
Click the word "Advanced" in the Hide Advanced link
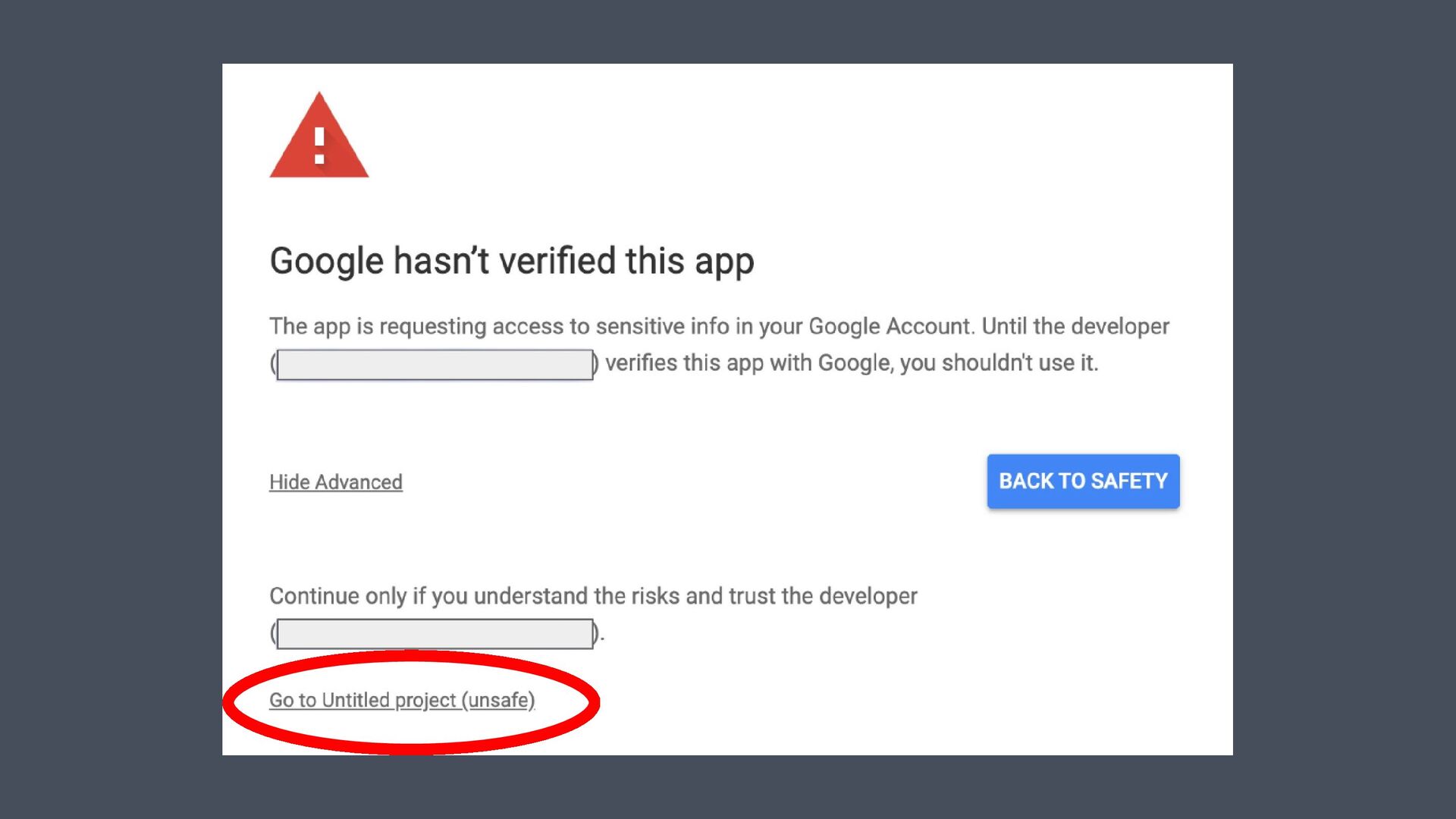pos(358,482)
